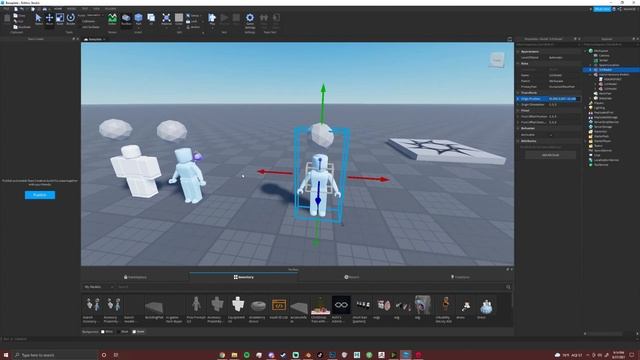Open Chrome from the taskbar
Screen dimensions: 640x360
pos(222,355)
